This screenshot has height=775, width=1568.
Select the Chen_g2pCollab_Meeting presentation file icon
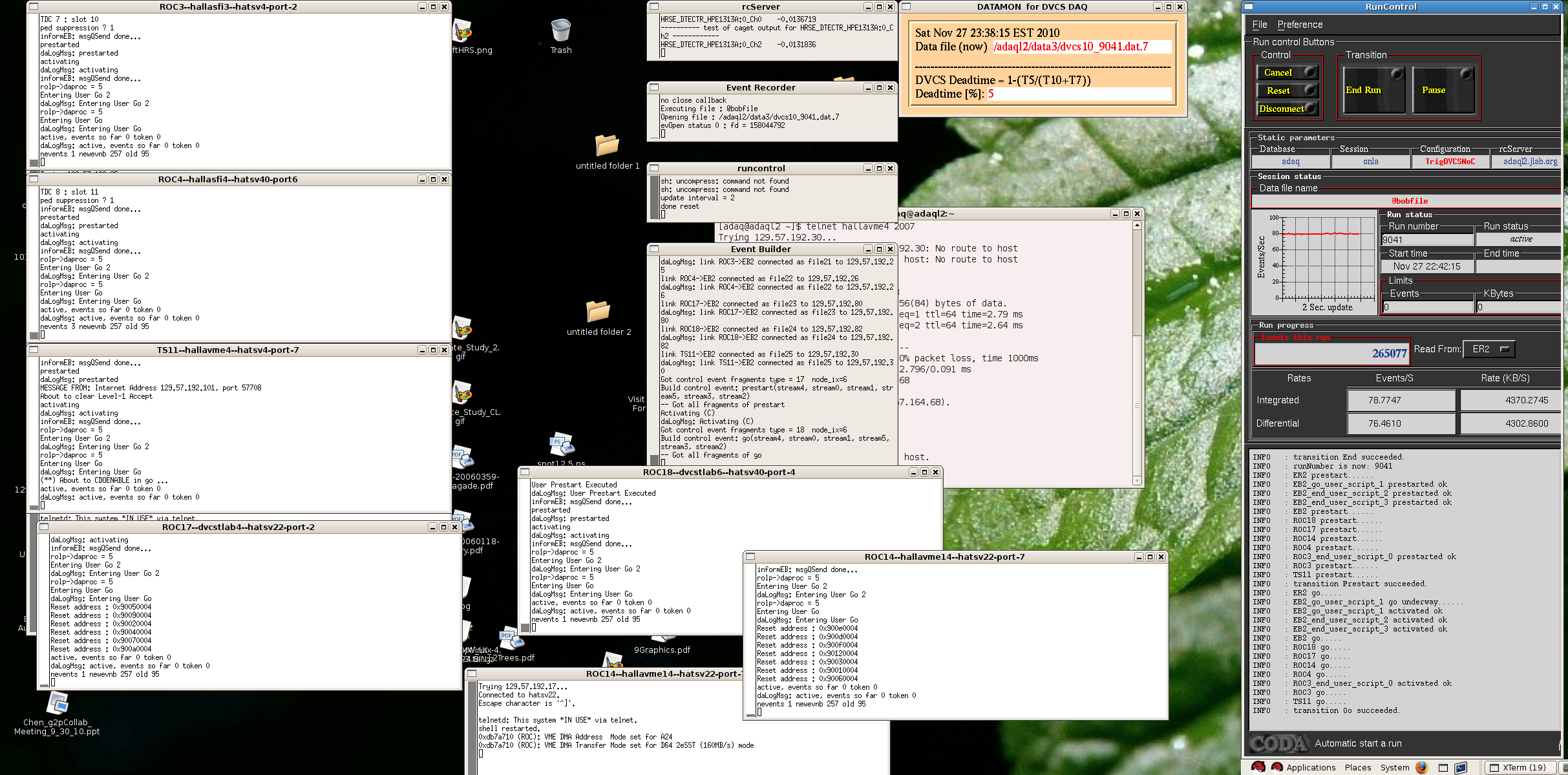[x=58, y=703]
